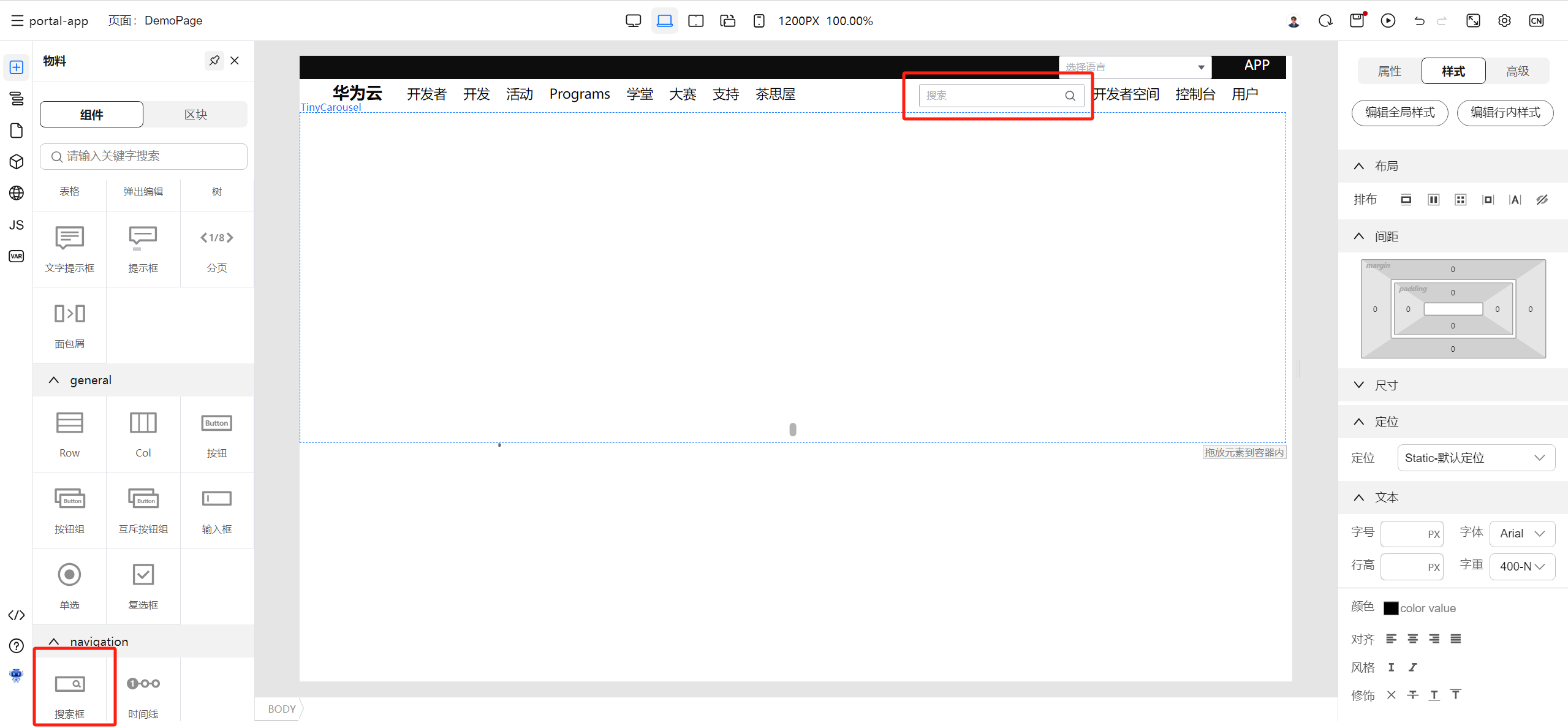Open the internationalization globe icon

coord(17,193)
